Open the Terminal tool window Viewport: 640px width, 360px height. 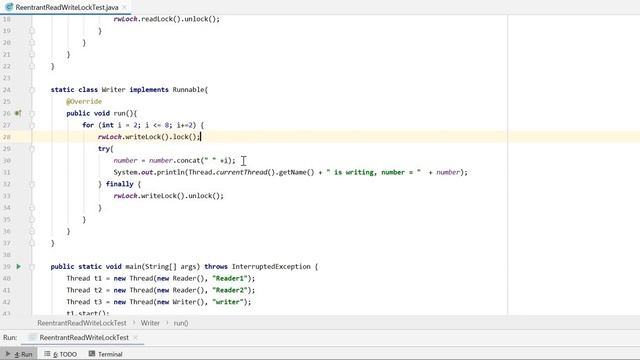tap(105, 354)
